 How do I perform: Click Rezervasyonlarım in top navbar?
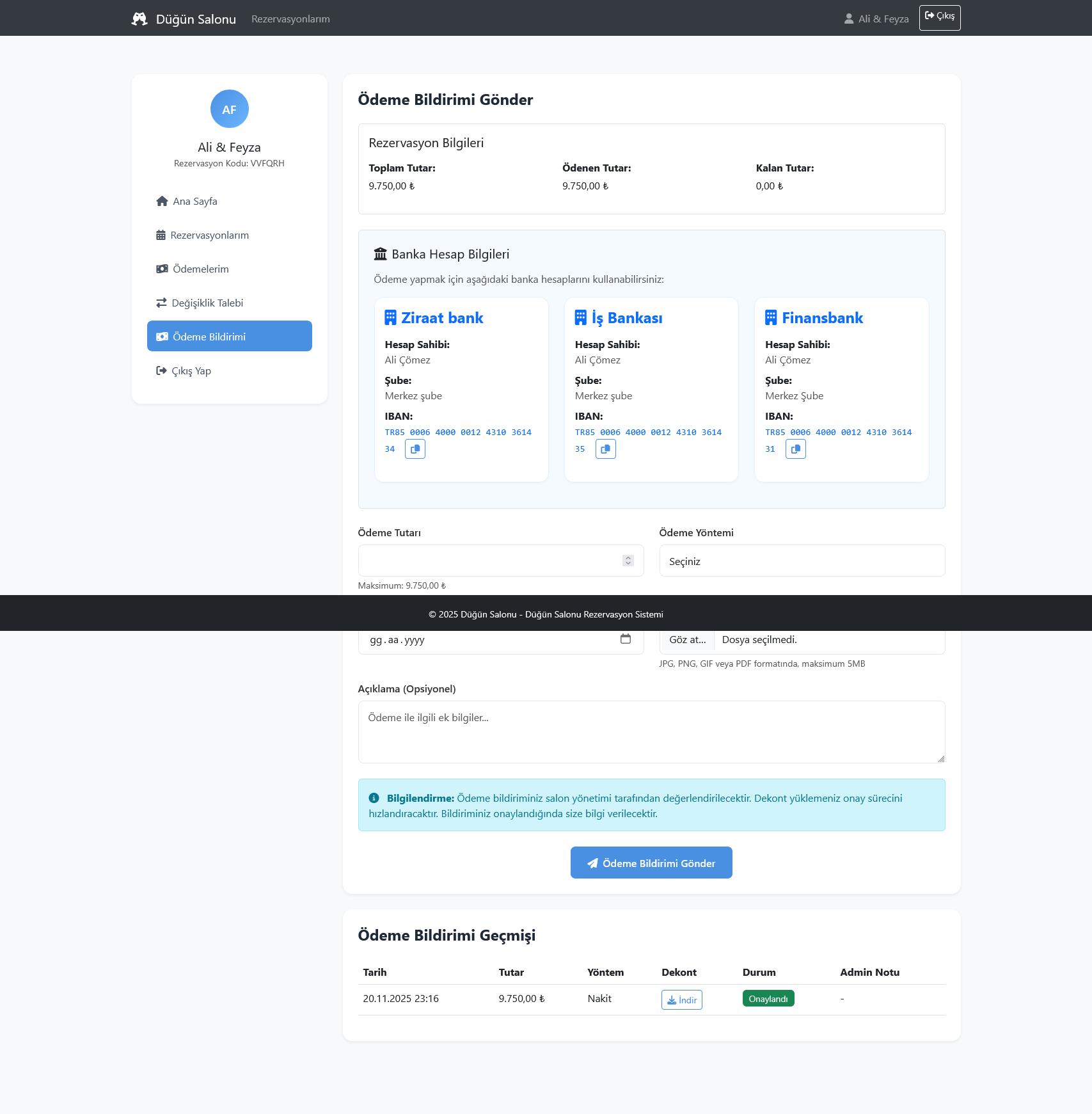pyautogui.click(x=290, y=19)
